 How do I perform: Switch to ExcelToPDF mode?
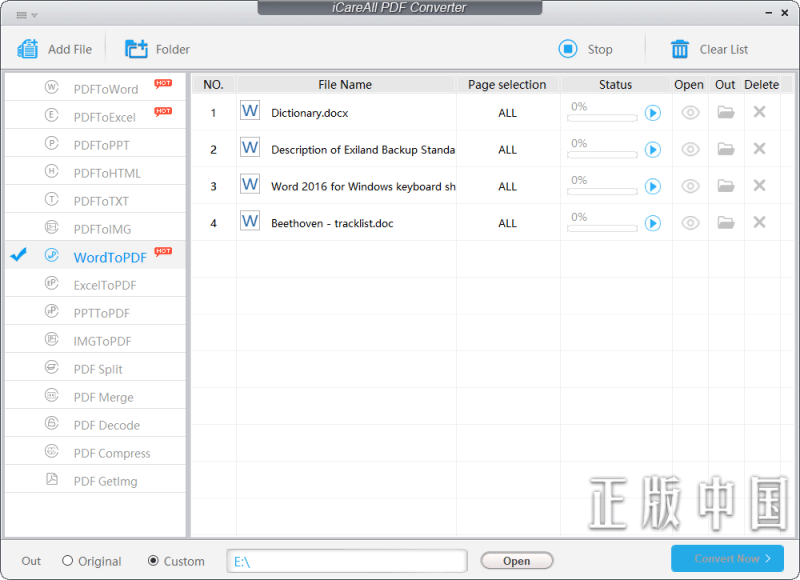95,284
